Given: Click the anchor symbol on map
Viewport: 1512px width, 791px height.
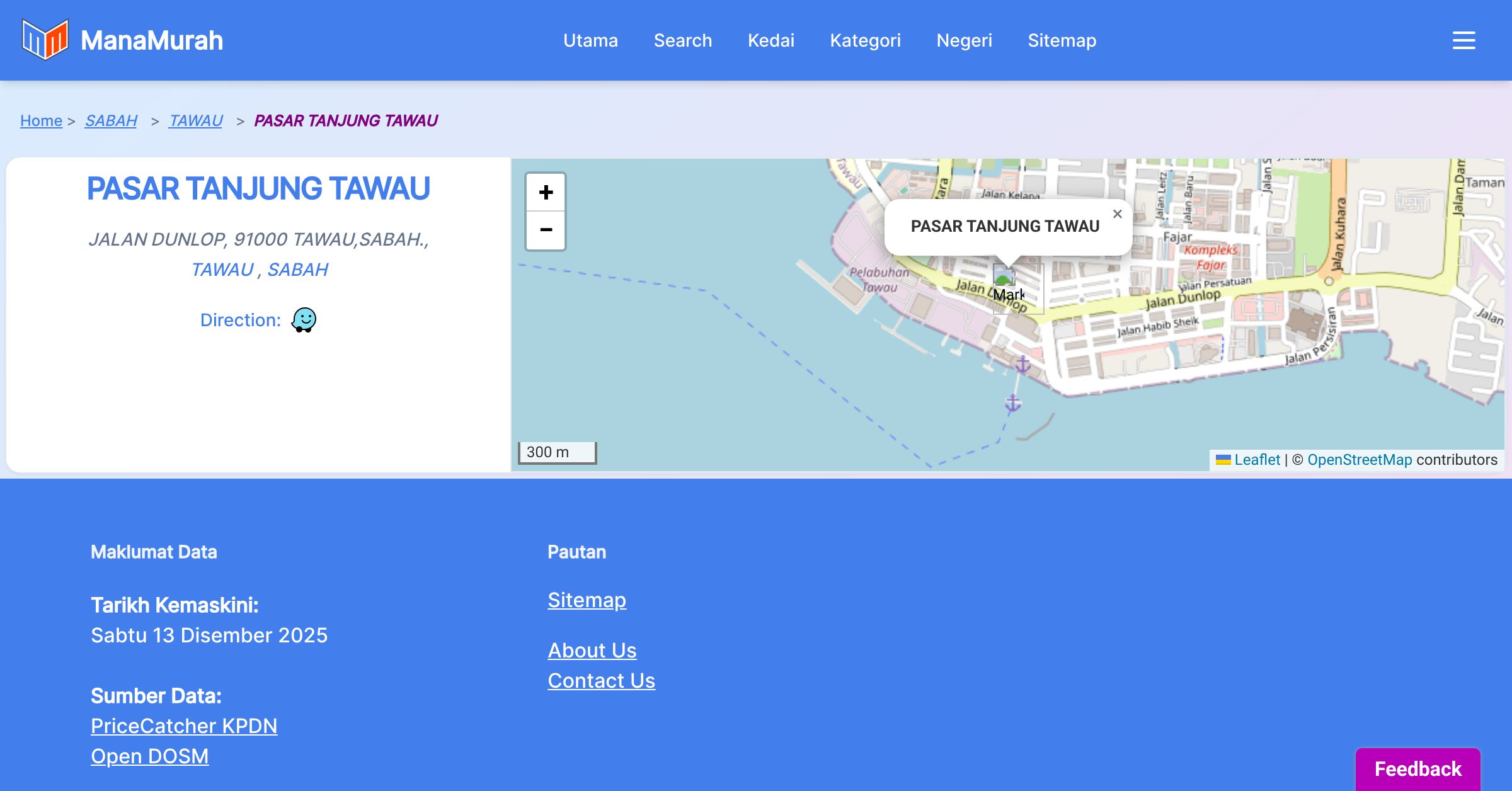Looking at the screenshot, I should point(1022,364).
